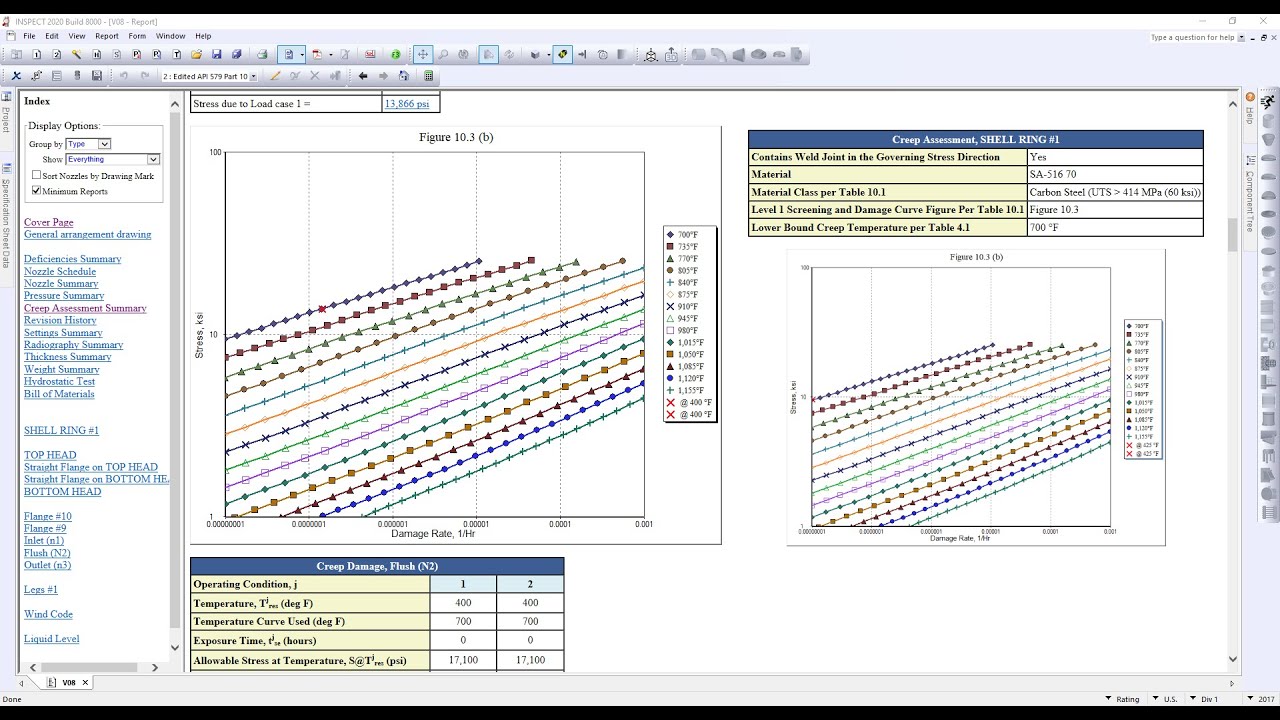Open the Report menu
The width and height of the screenshot is (1280, 720).
[x=107, y=36]
